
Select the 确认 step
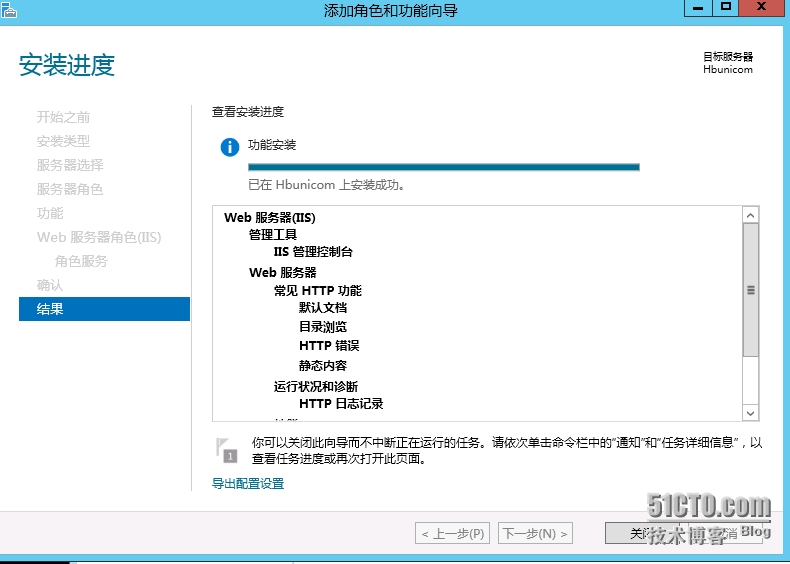pos(50,285)
